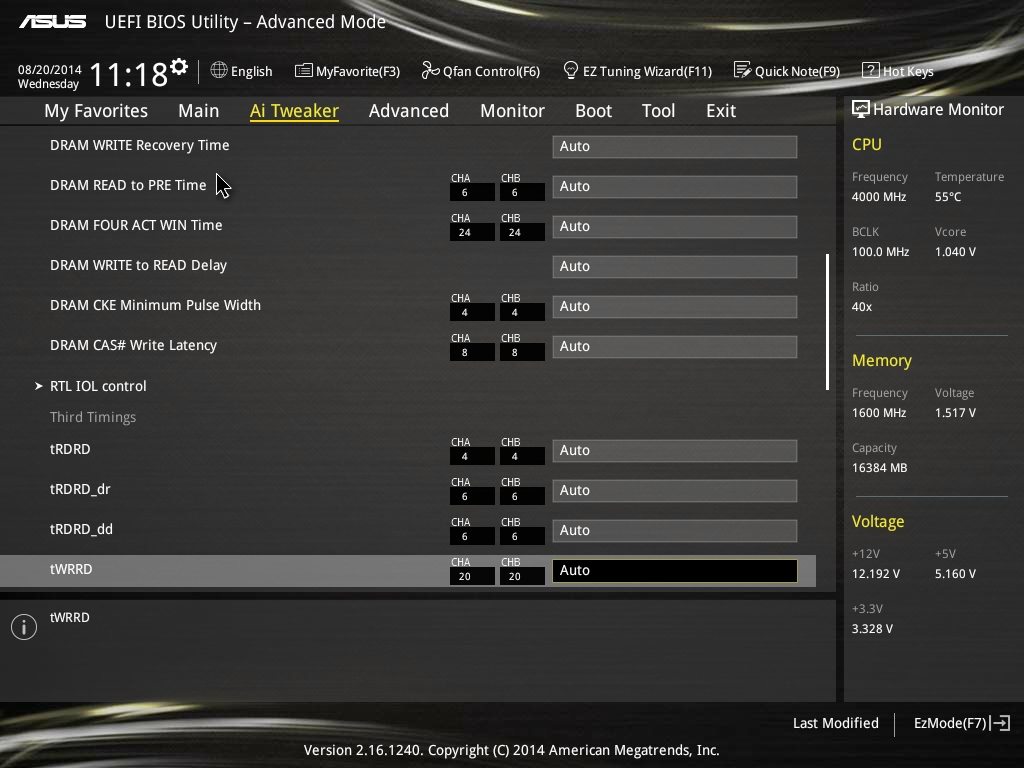Click Quick Note(F9) label
Viewport: 1024px width, 768px height.
coord(797,71)
